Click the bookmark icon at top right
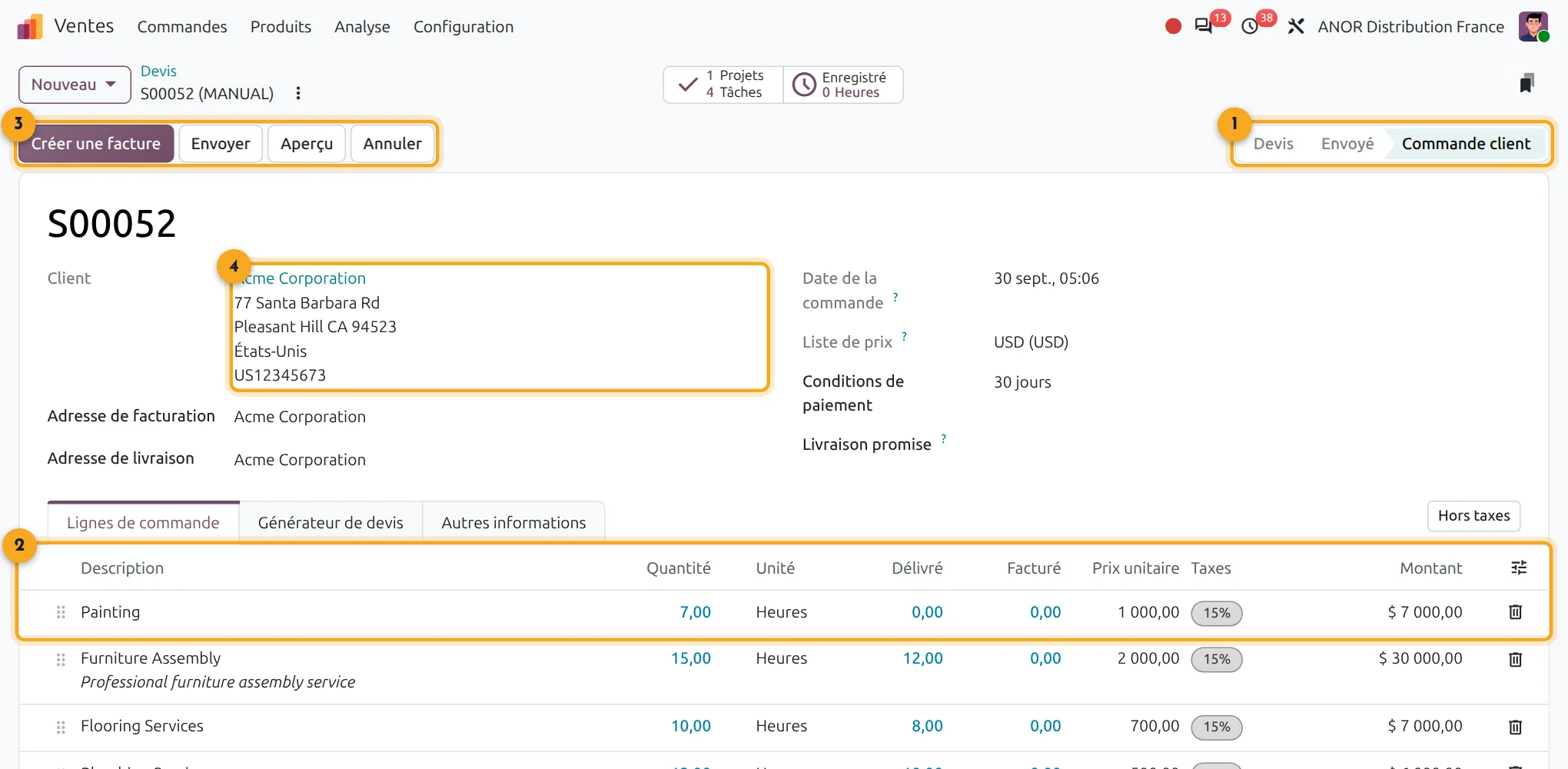1568x769 pixels. (1526, 83)
